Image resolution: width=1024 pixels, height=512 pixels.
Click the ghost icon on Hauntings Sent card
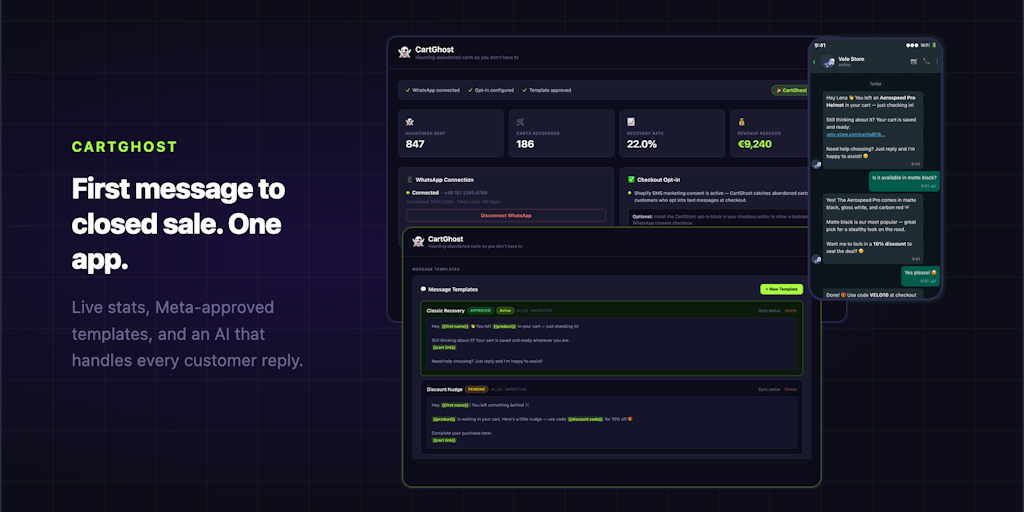[x=409, y=121]
